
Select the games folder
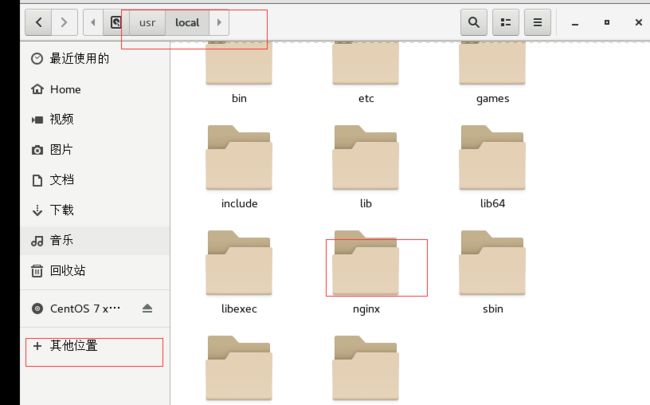(x=492, y=63)
